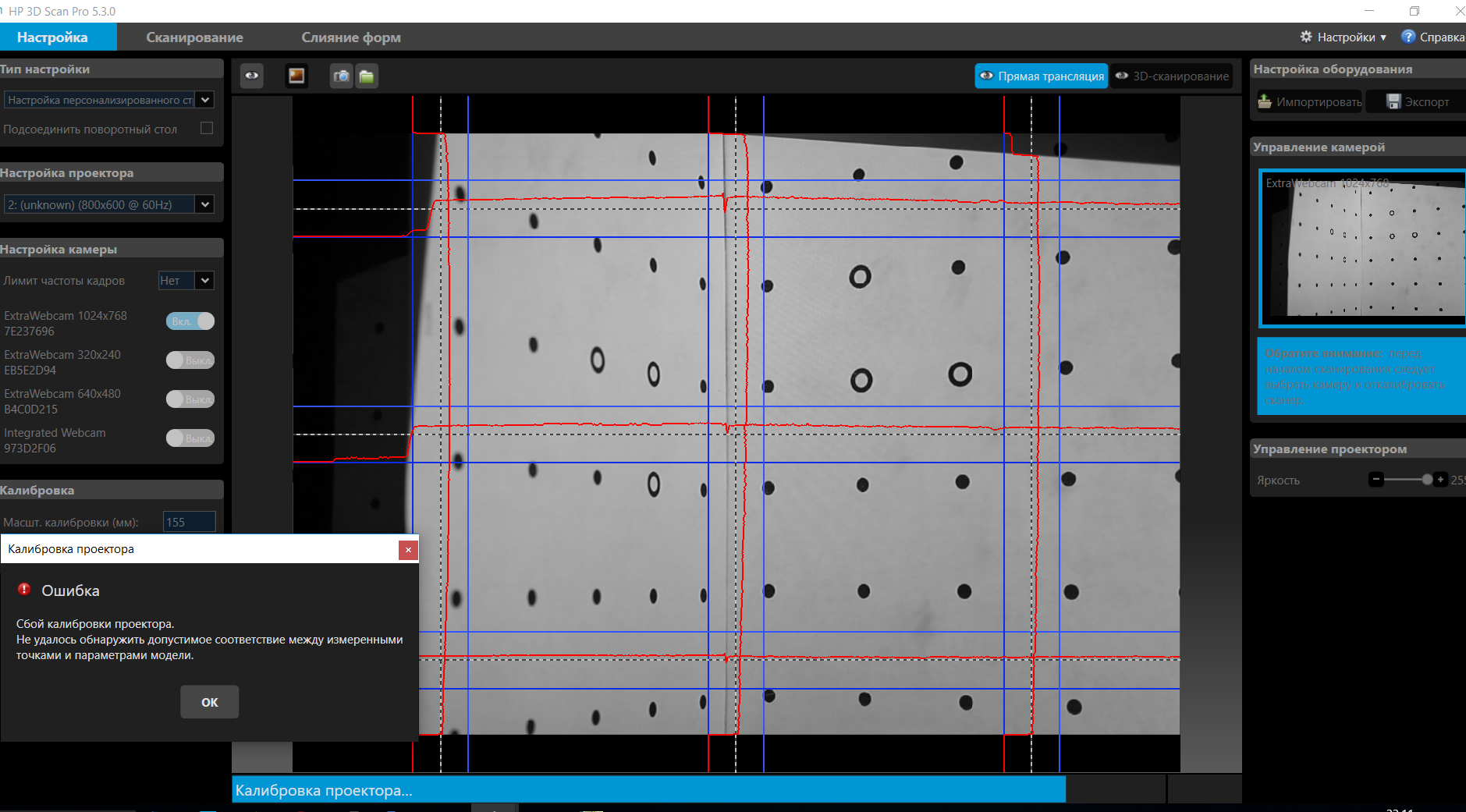Screen dimensions: 1466x812
Task: Open projector resolution 800x600 dropdown
Action: (x=205, y=204)
